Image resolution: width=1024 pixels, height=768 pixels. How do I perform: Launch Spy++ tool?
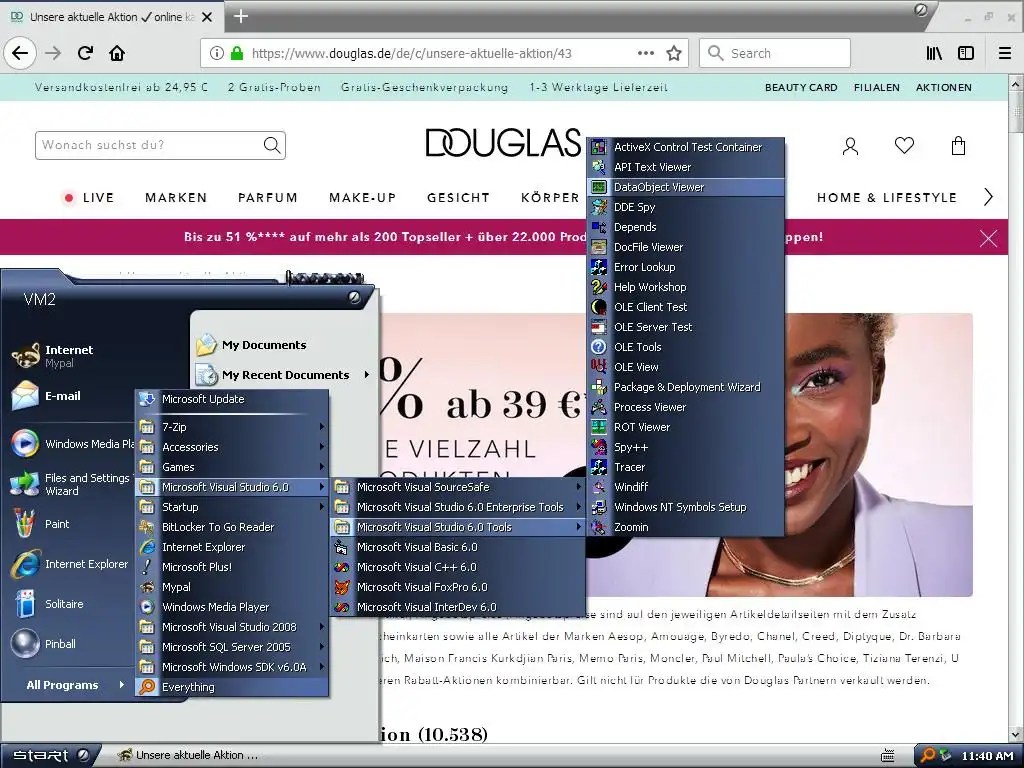[685, 447]
